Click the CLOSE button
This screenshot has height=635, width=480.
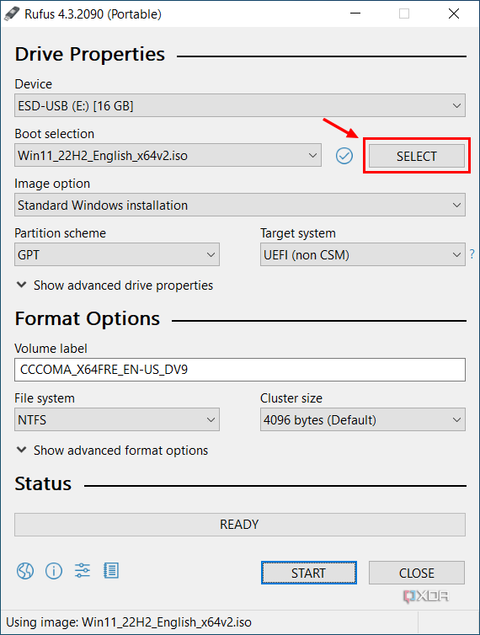[x=416, y=573]
